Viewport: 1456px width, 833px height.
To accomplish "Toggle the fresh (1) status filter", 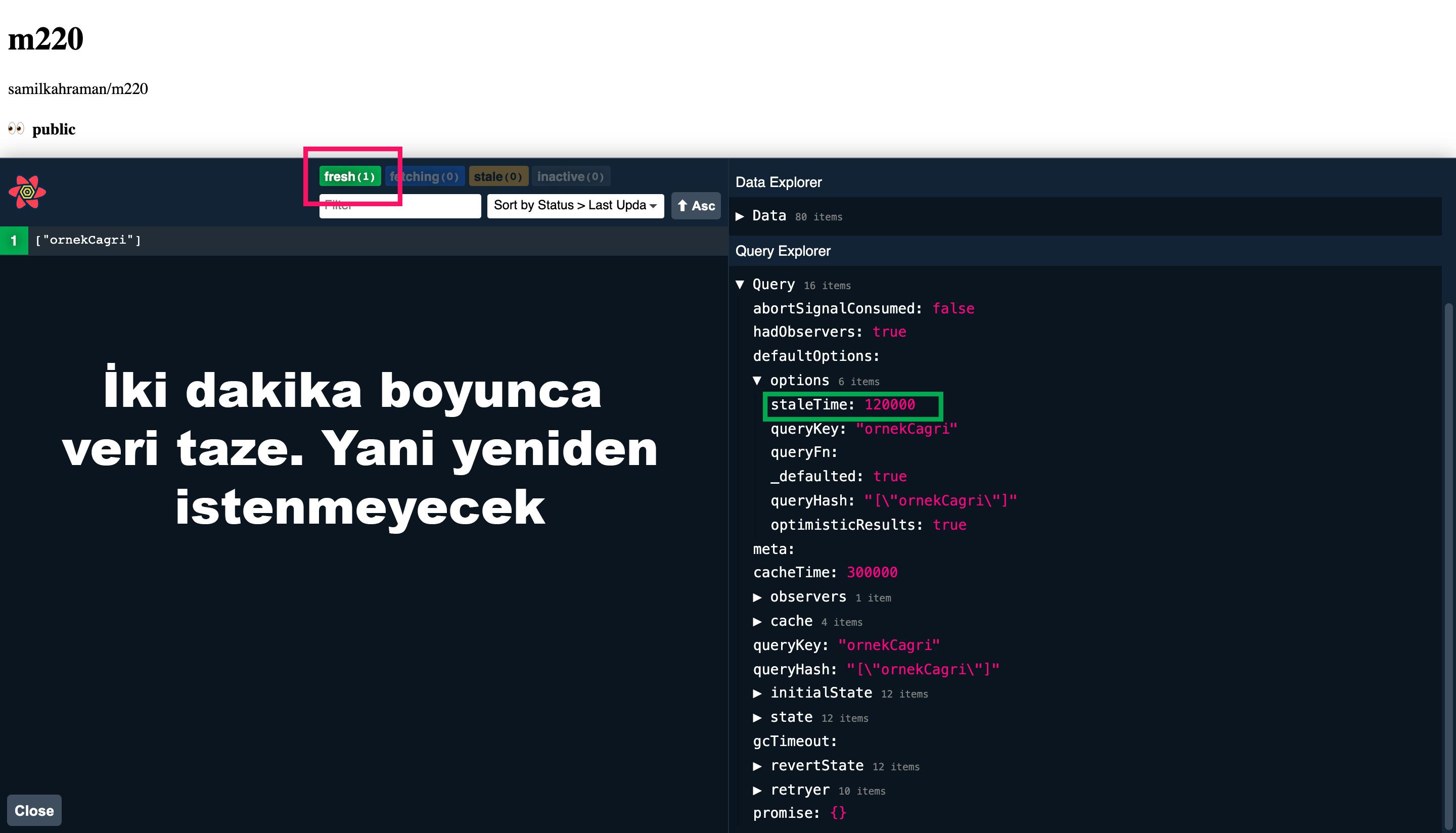I will tap(349, 176).
